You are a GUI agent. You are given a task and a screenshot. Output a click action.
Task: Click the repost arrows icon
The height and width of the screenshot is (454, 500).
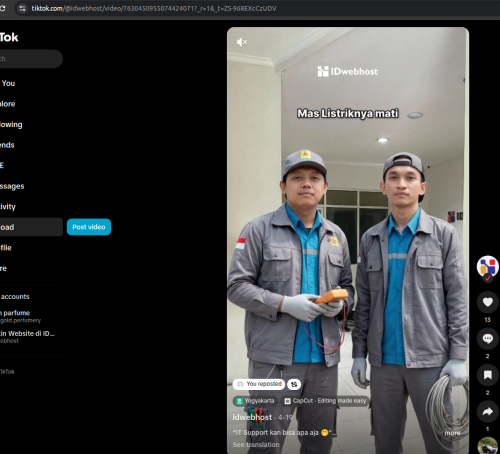(294, 384)
